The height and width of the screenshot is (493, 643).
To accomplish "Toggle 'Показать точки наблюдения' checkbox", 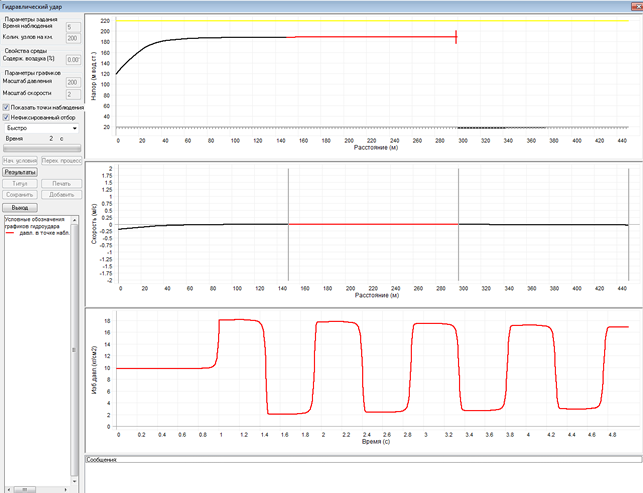I will (x=7, y=106).
